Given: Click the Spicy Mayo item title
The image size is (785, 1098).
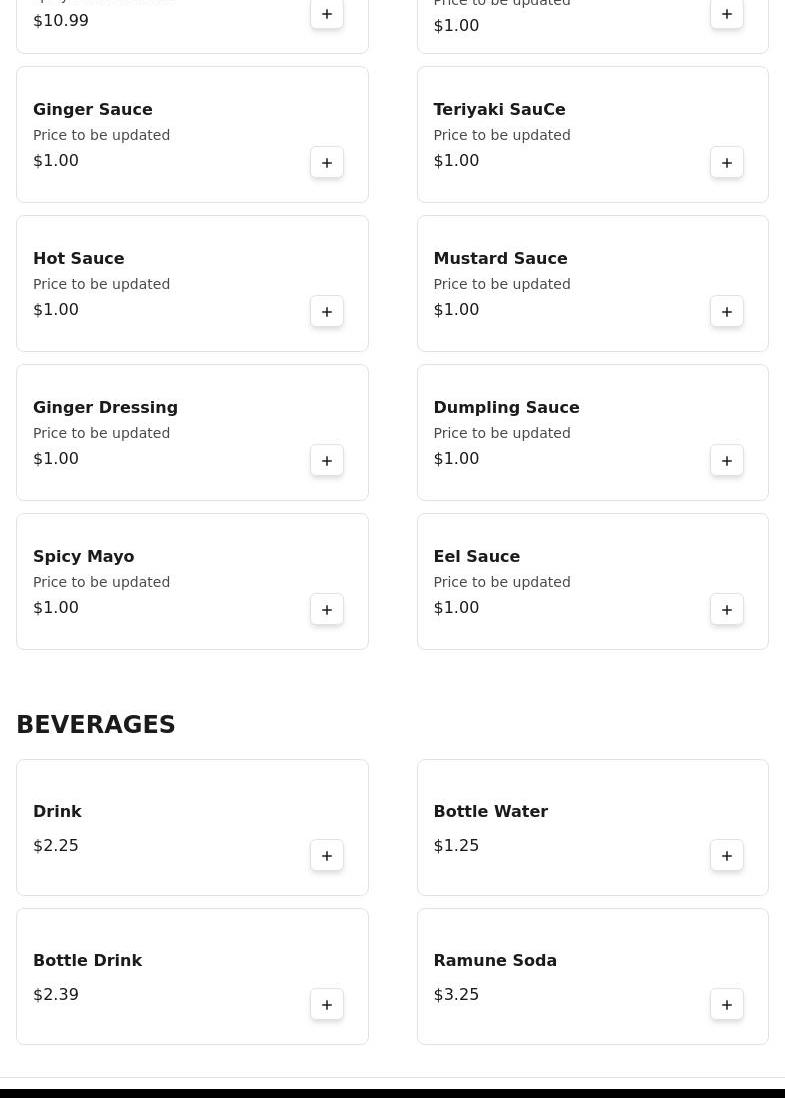Looking at the screenshot, I should click(x=83, y=556).
